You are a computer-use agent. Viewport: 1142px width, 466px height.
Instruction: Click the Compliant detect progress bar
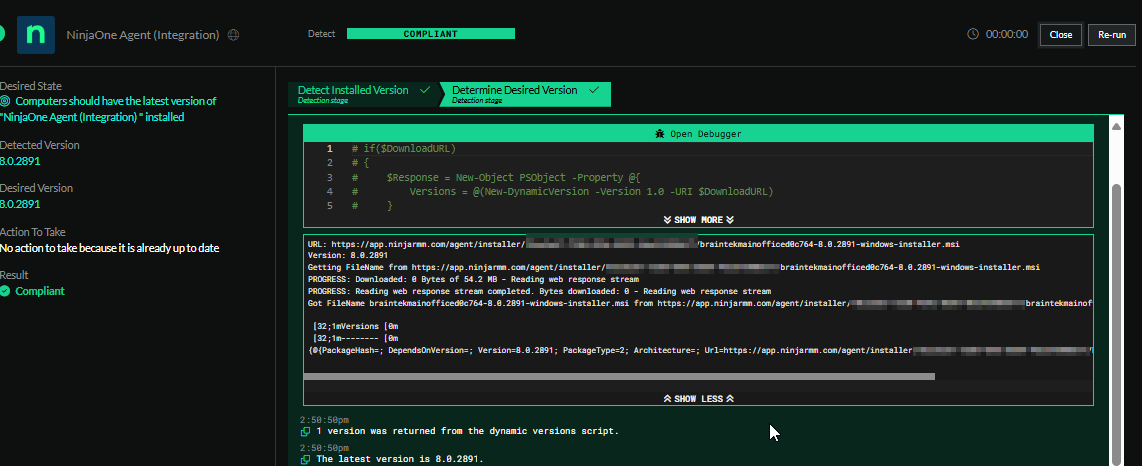point(430,33)
